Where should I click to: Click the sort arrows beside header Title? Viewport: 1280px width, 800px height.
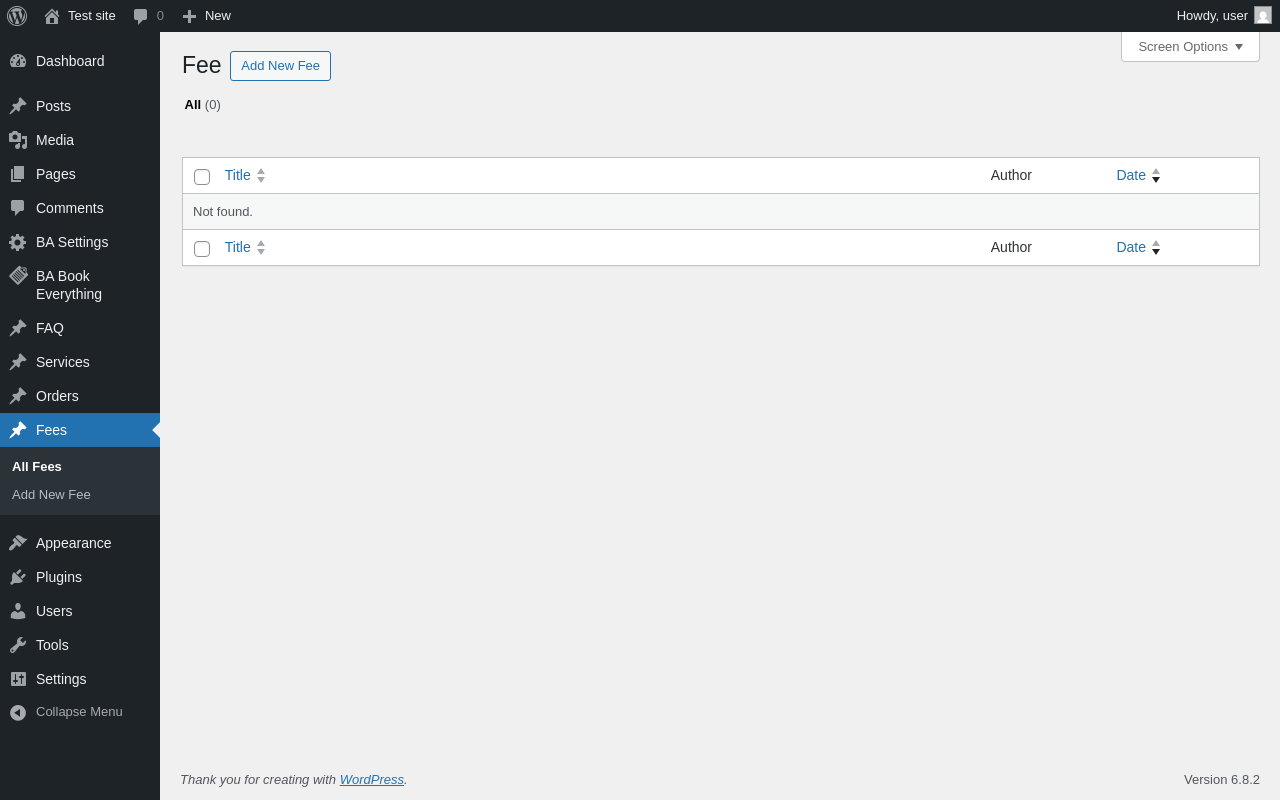click(x=261, y=175)
